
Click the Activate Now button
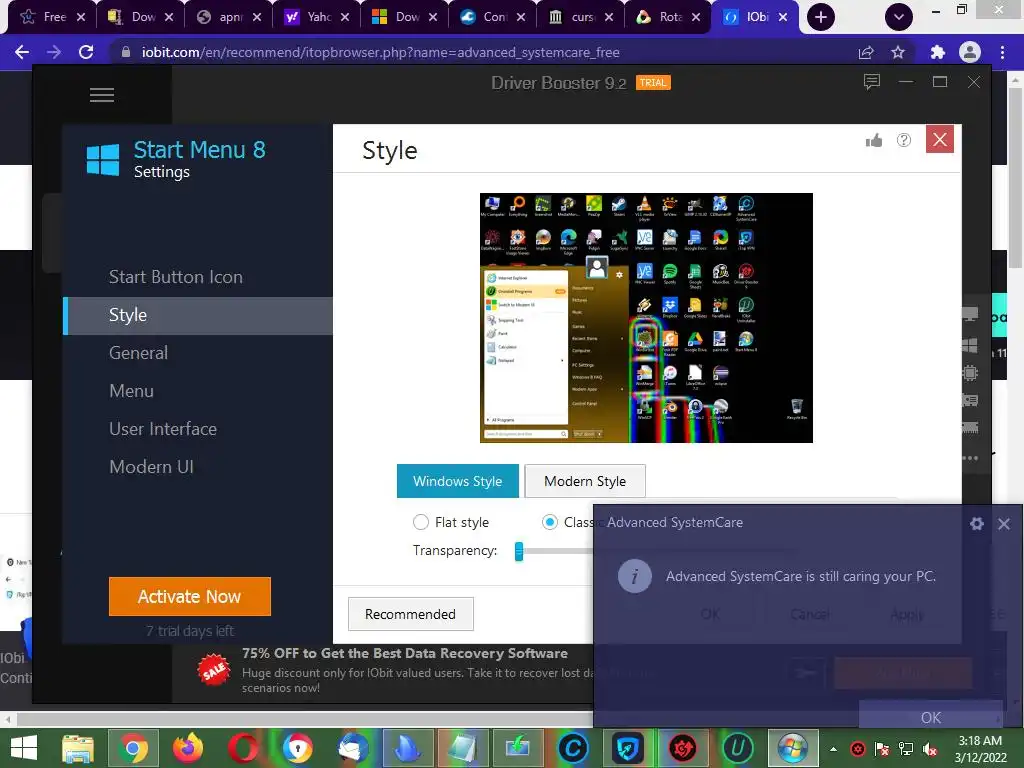point(189,596)
